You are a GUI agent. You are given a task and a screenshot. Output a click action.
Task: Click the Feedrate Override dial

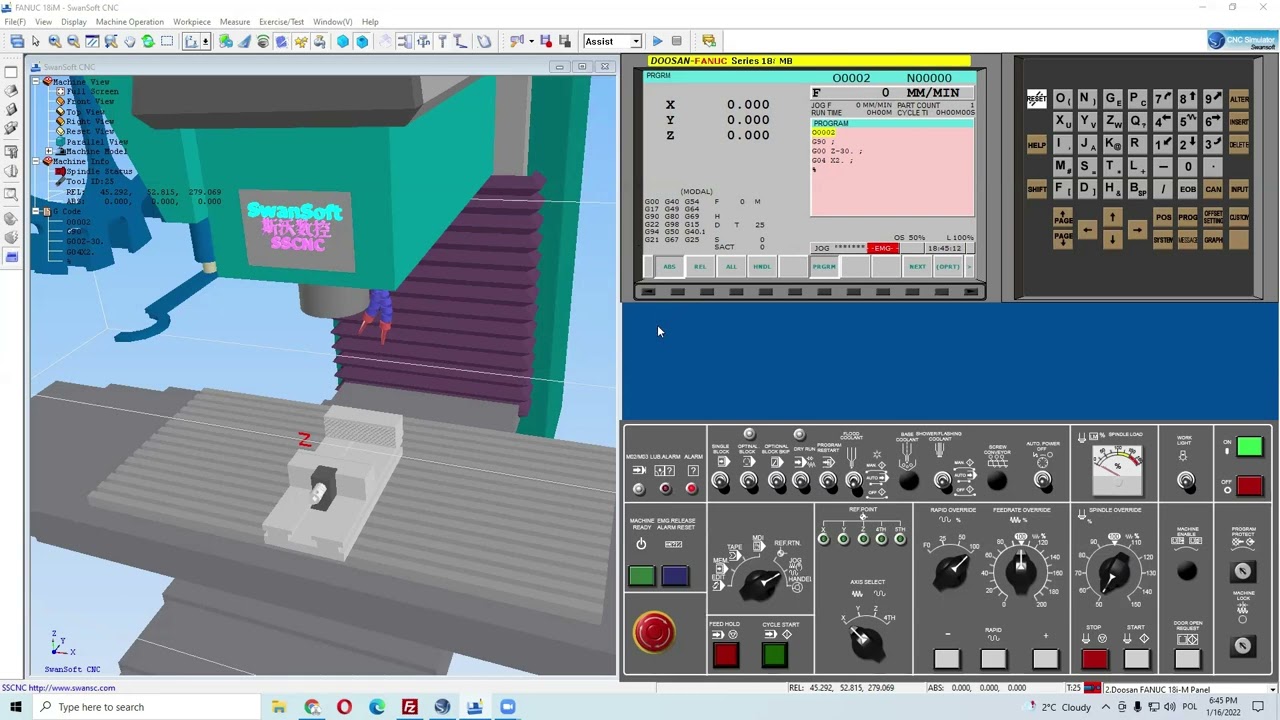(x=1020, y=570)
